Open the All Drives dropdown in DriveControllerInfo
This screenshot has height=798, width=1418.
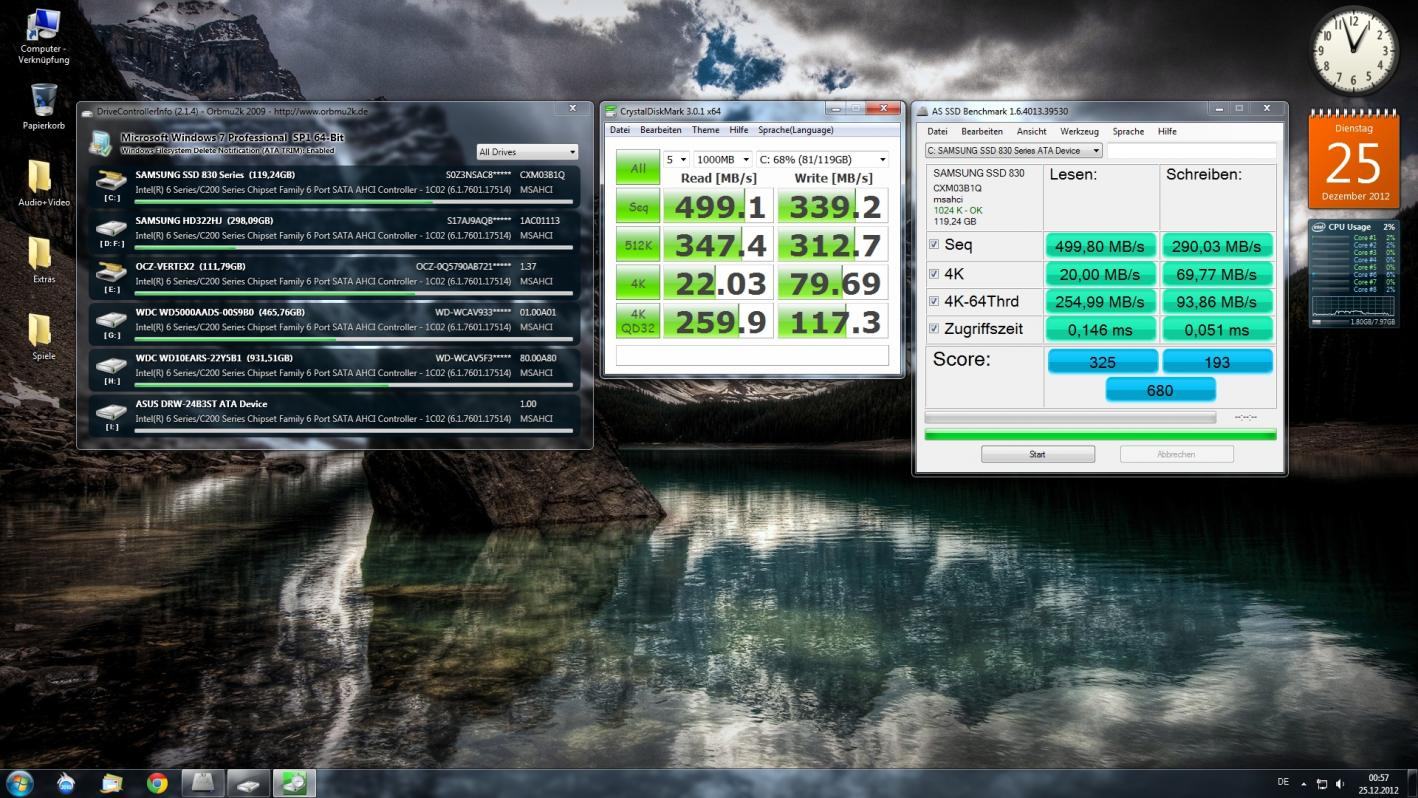[527, 152]
